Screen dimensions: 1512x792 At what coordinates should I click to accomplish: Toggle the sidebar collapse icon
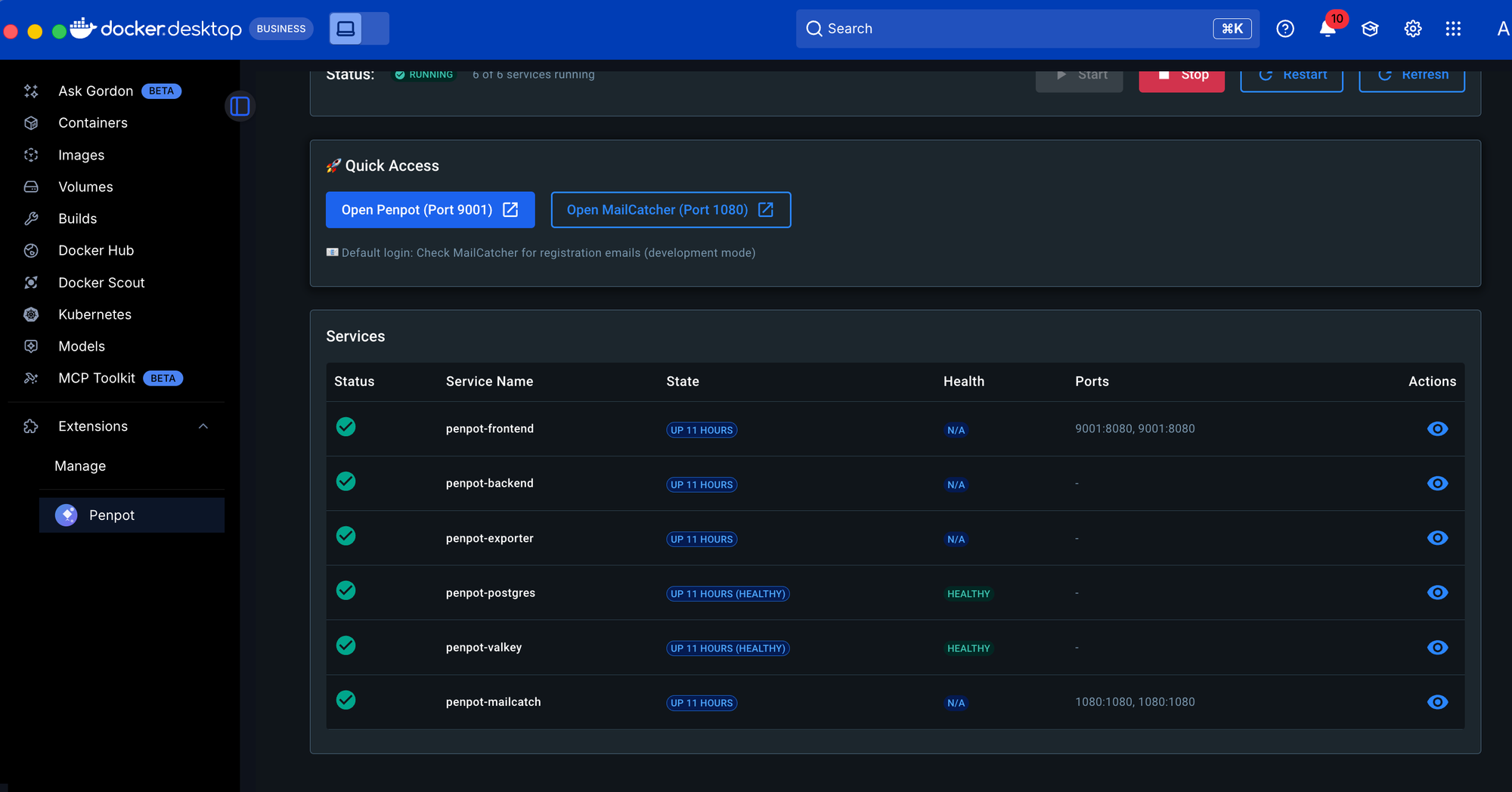pyautogui.click(x=240, y=107)
